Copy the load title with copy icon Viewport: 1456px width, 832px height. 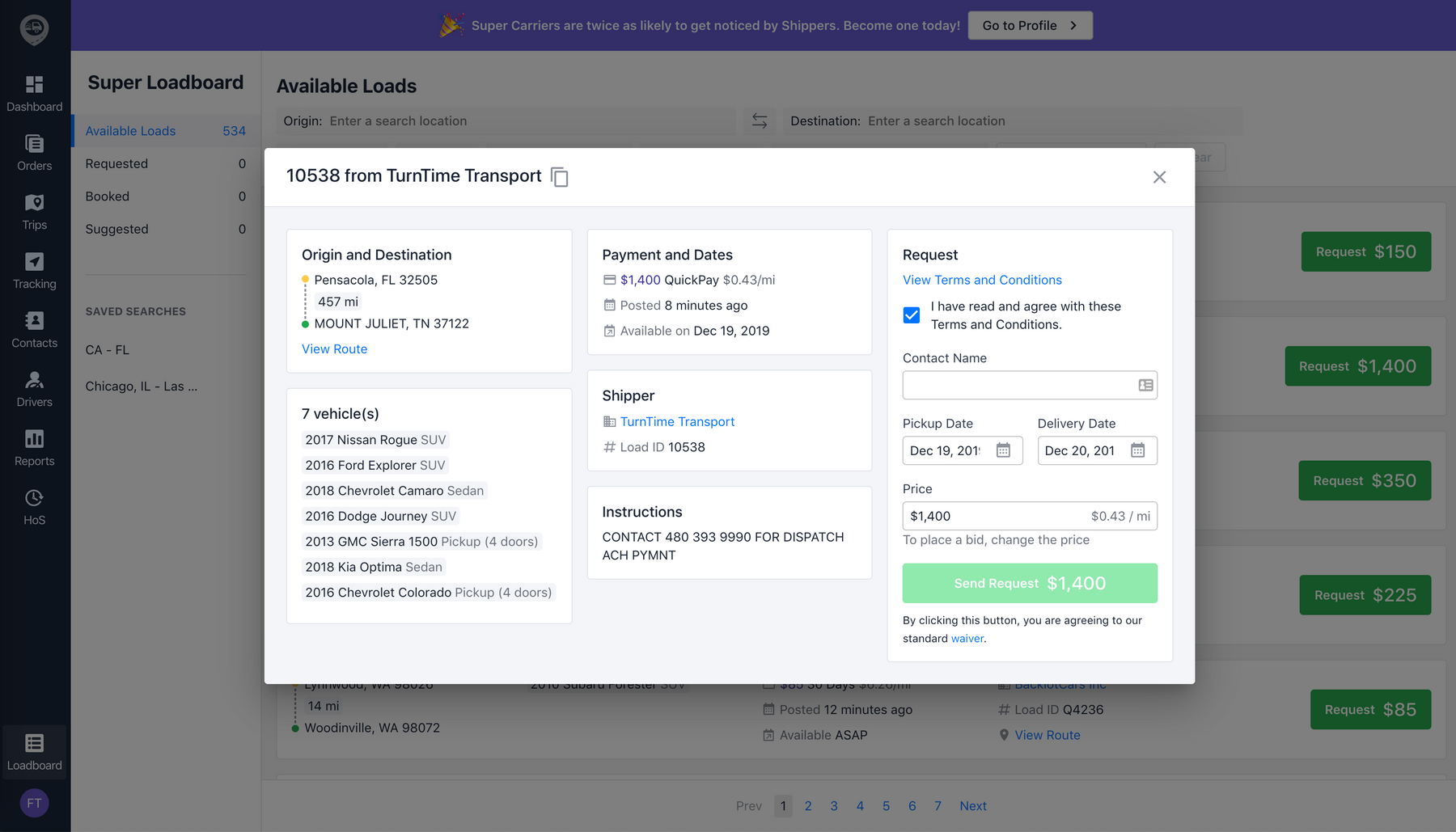coord(559,176)
